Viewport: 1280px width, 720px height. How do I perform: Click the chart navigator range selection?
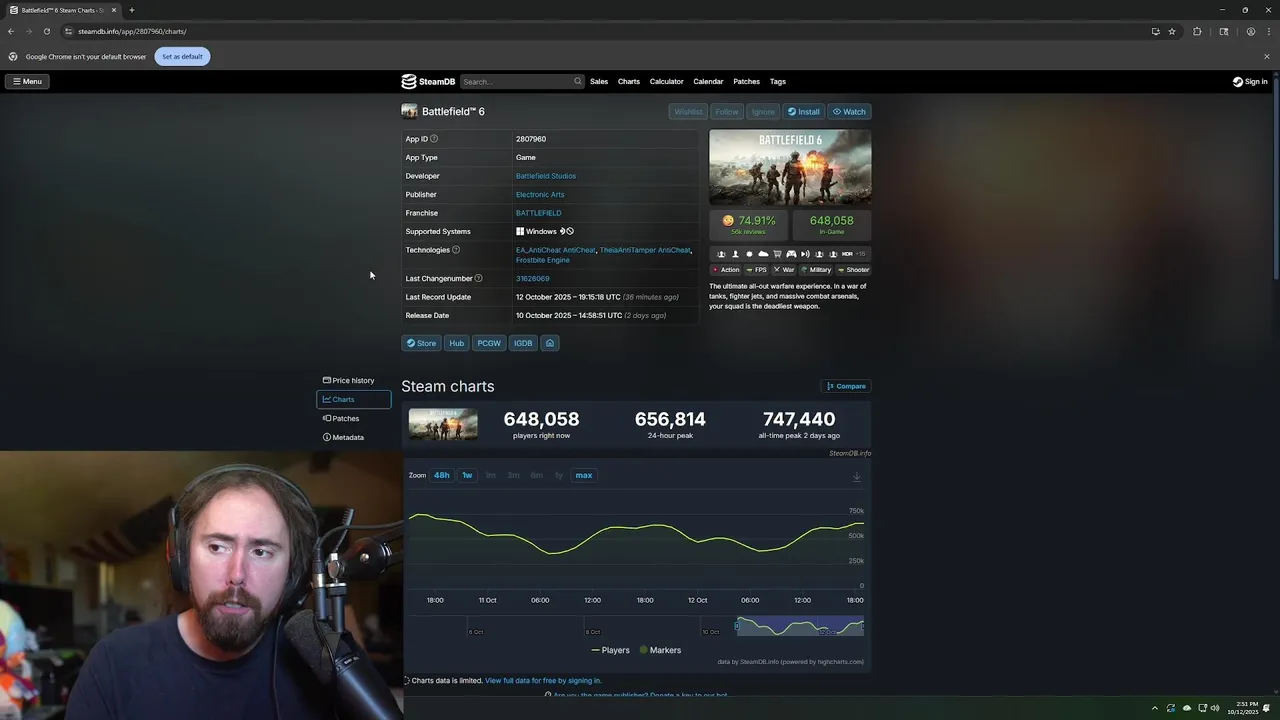[x=800, y=626]
